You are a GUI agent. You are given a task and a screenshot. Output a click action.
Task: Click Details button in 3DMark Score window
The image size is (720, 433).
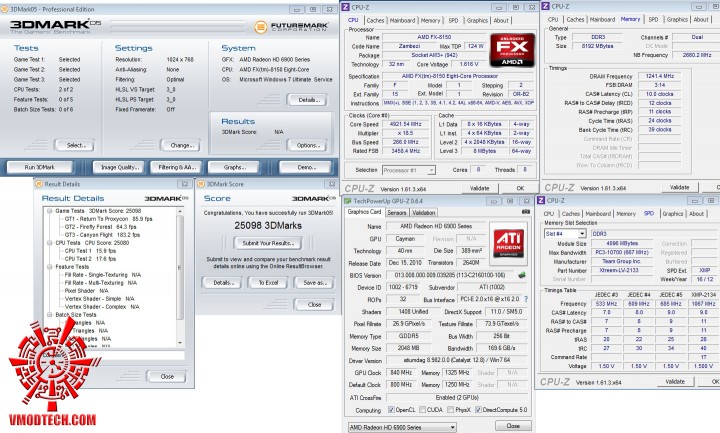223,283
